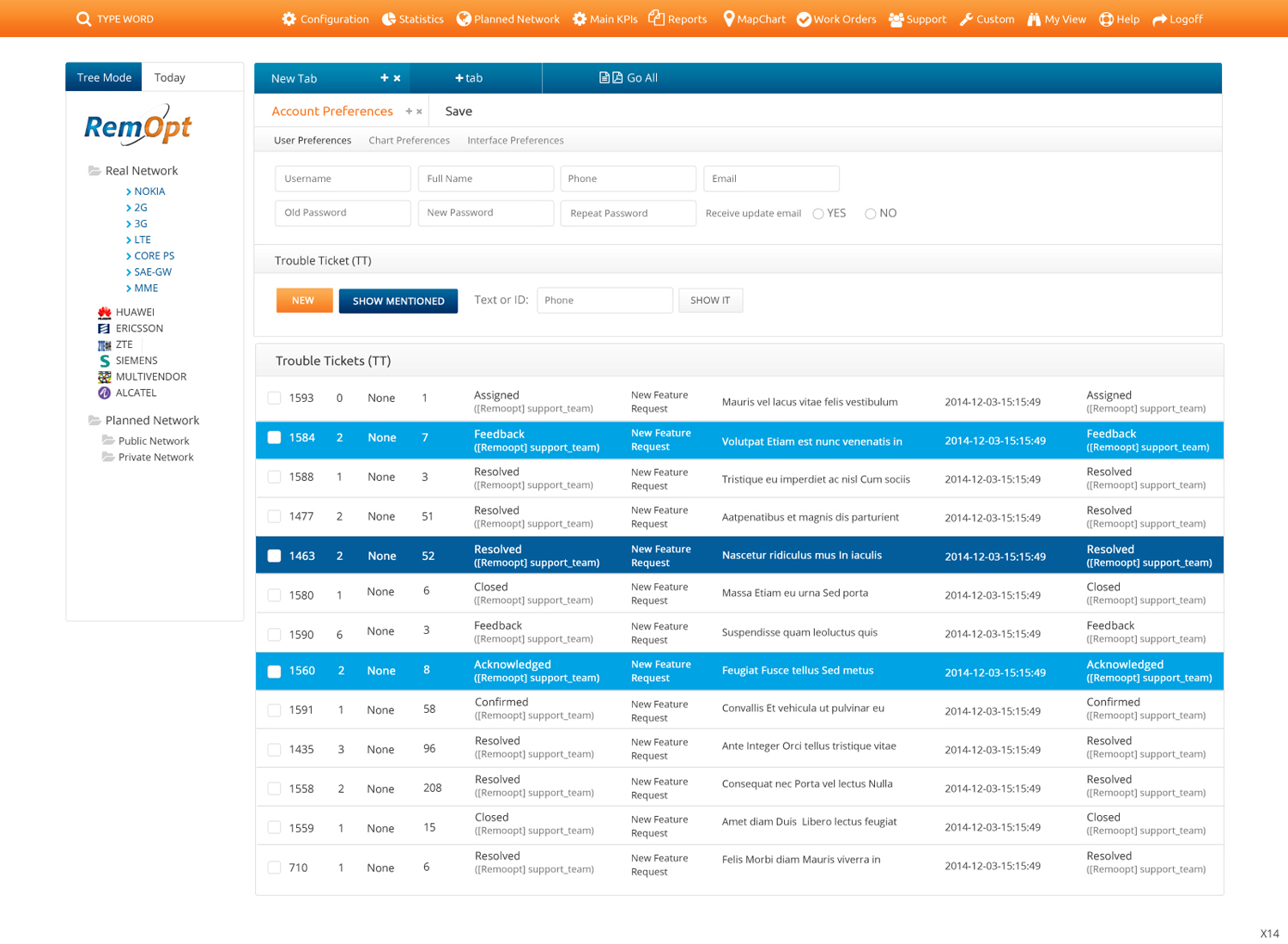The width and height of the screenshot is (1288, 944).
Task: Select the Alcatel vendor icon
Action: [x=105, y=393]
